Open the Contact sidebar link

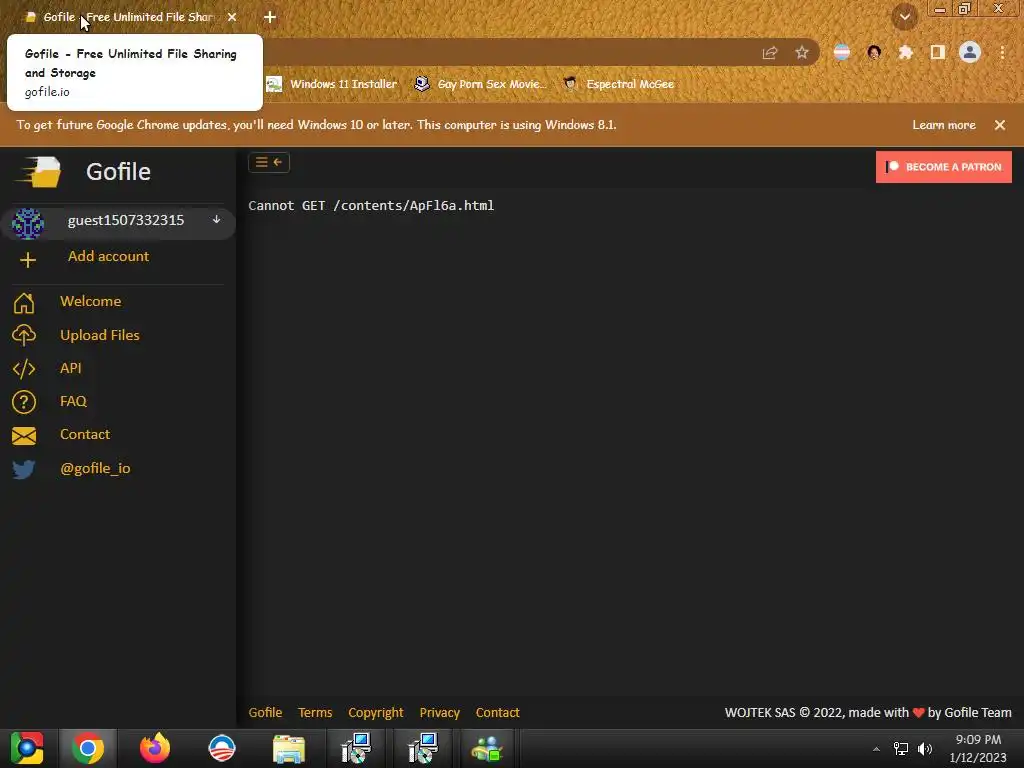click(85, 434)
